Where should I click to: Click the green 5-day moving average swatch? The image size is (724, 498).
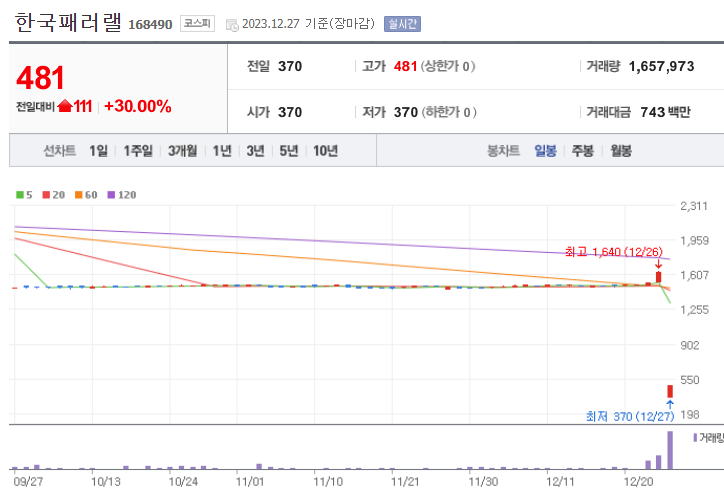[x=20, y=195]
